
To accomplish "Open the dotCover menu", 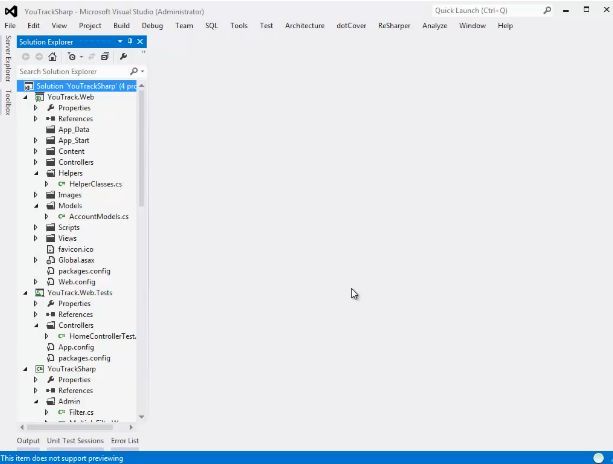I will pyautogui.click(x=351, y=26).
